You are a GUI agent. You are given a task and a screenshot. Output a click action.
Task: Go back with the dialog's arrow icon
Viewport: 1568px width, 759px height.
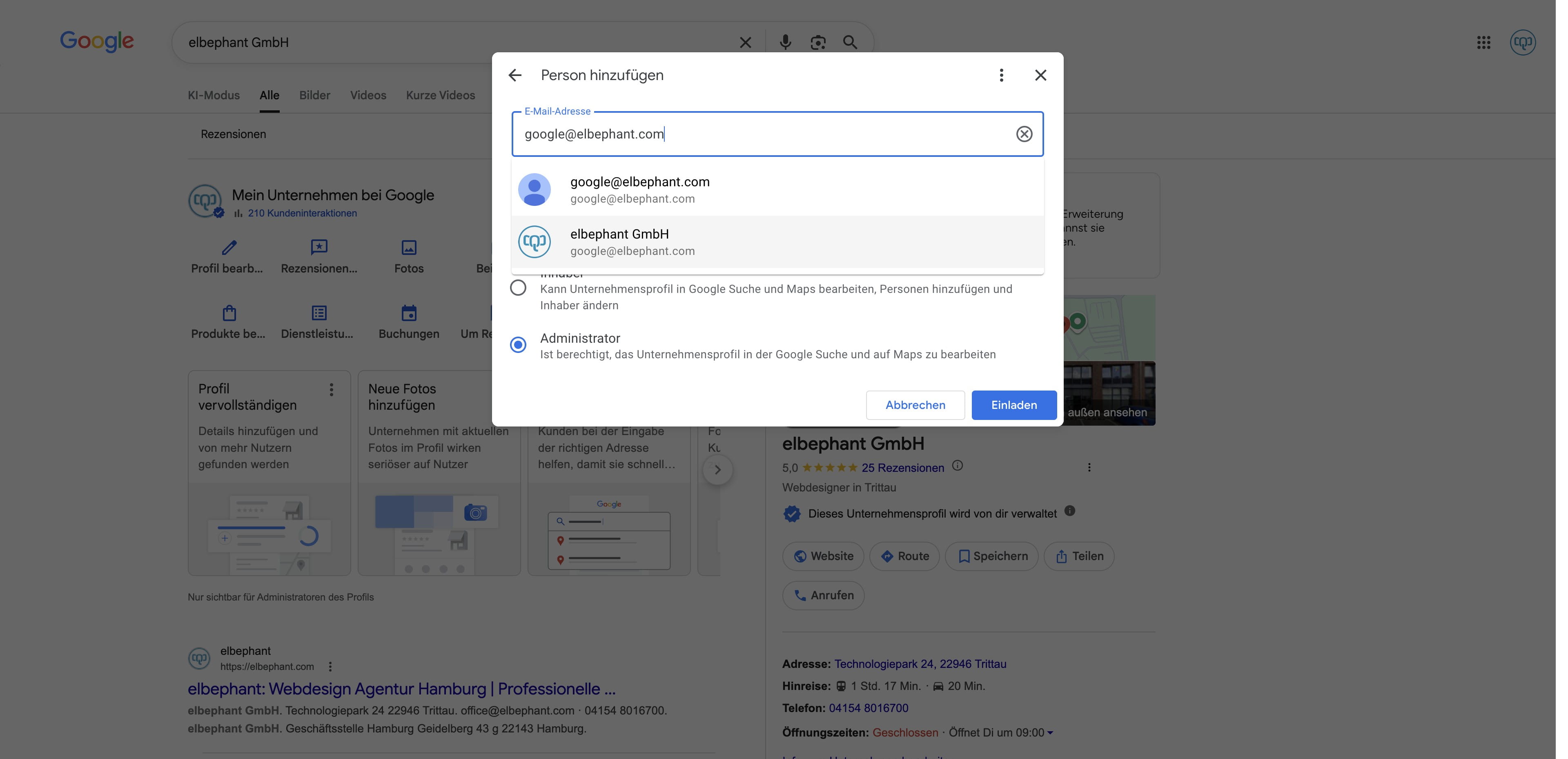515,75
